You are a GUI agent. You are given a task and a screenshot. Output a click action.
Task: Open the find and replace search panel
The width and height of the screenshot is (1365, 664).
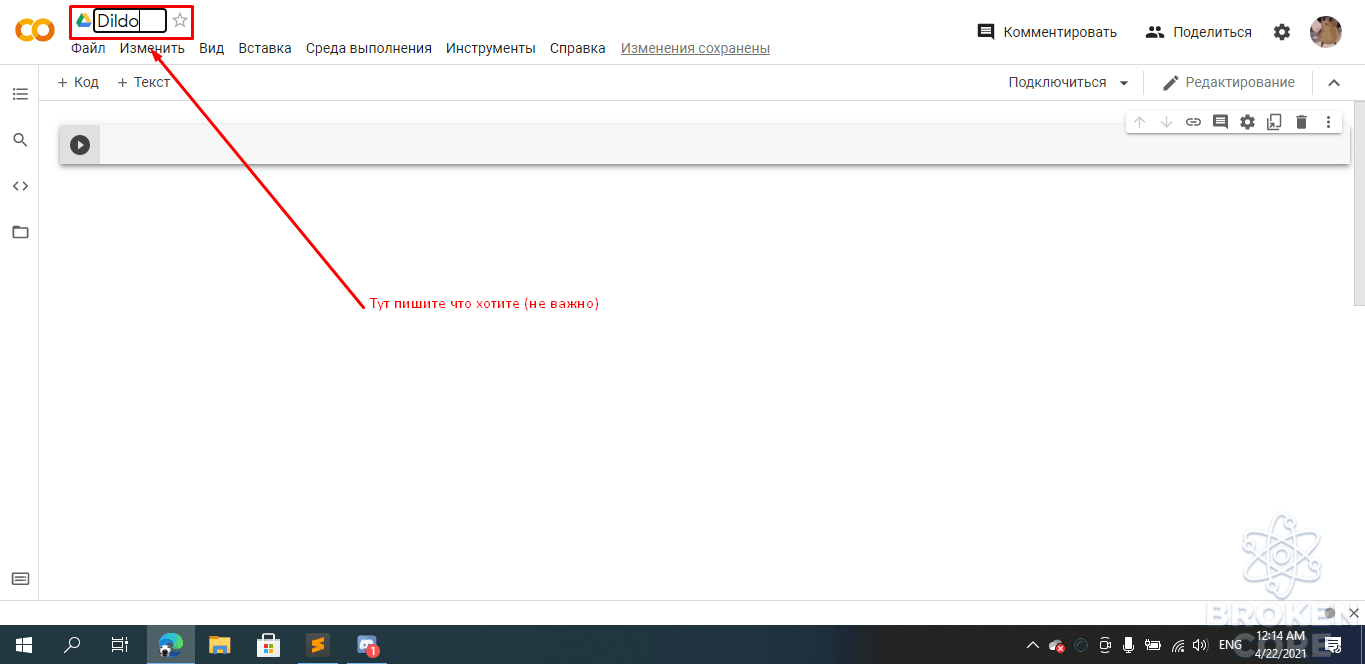click(20, 140)
